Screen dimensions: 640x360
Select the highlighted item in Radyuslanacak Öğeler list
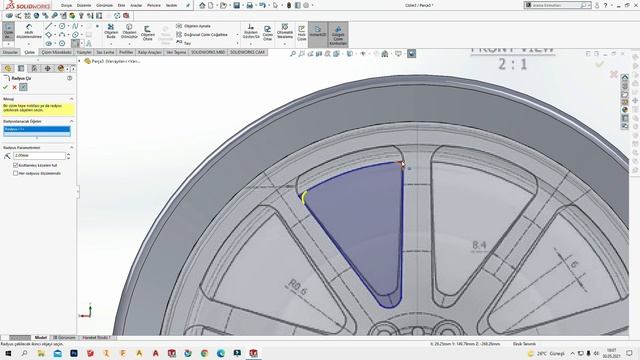click(37, 129)
